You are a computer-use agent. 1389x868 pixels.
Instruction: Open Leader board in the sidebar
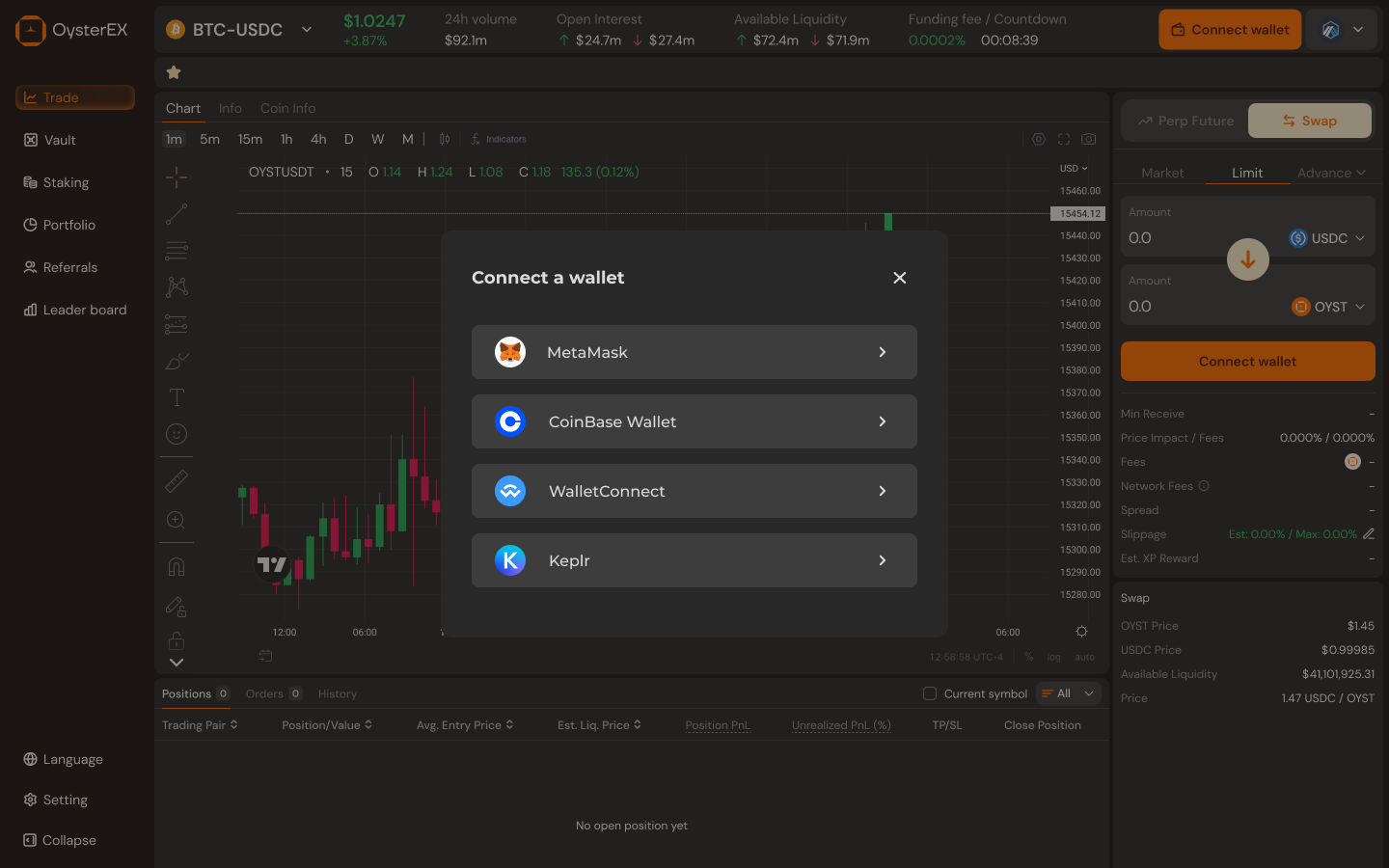tap(74, 310)
